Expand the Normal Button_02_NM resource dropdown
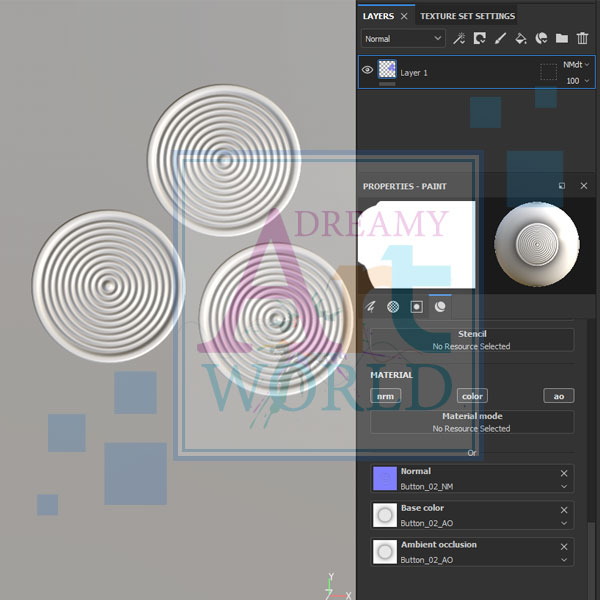The width and height of the screenshot is (600, 600). point(564,486)
